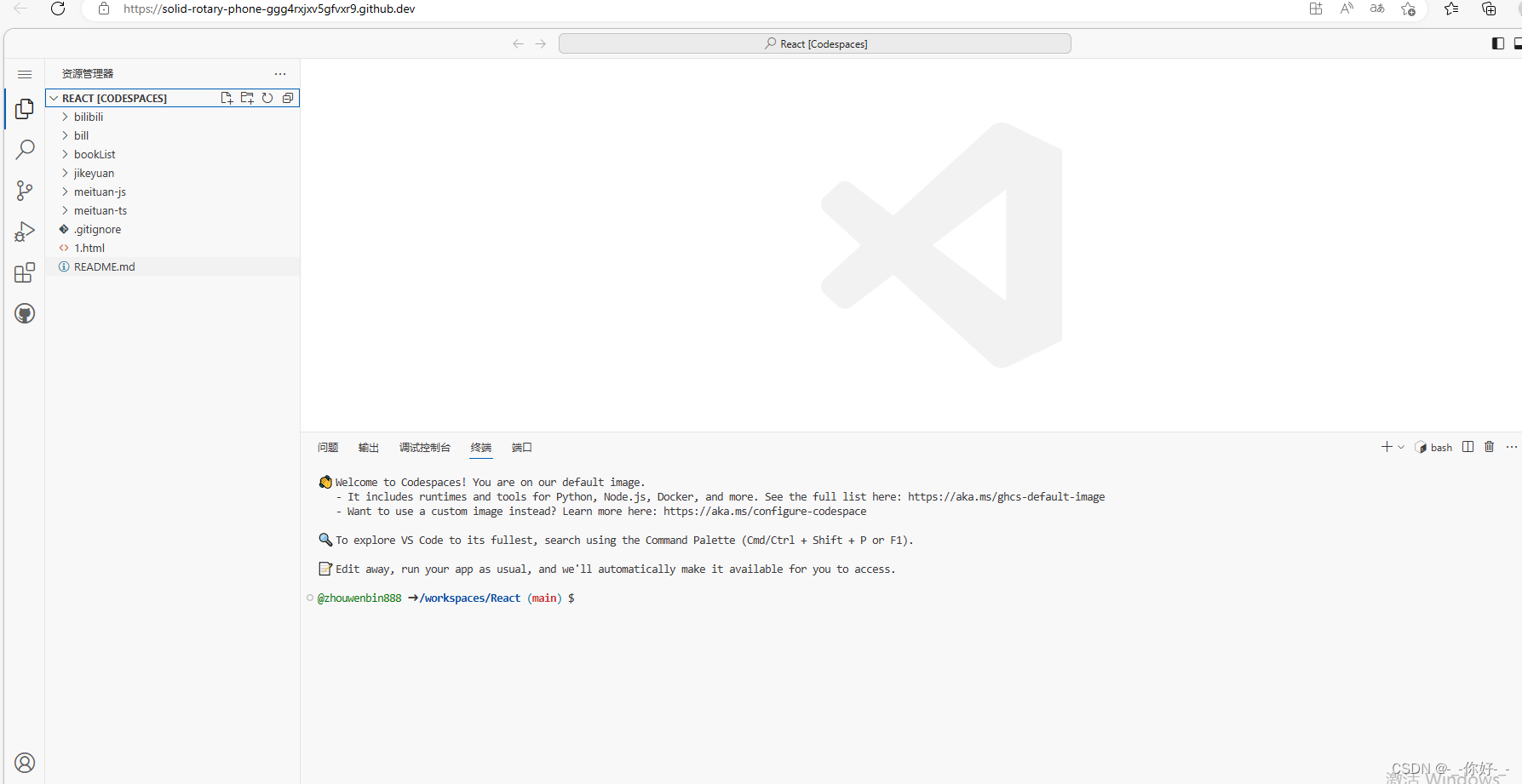Kill terminal with trash icon
Viewport: 1522px width, 784px height.
[x=1490, y=447]
